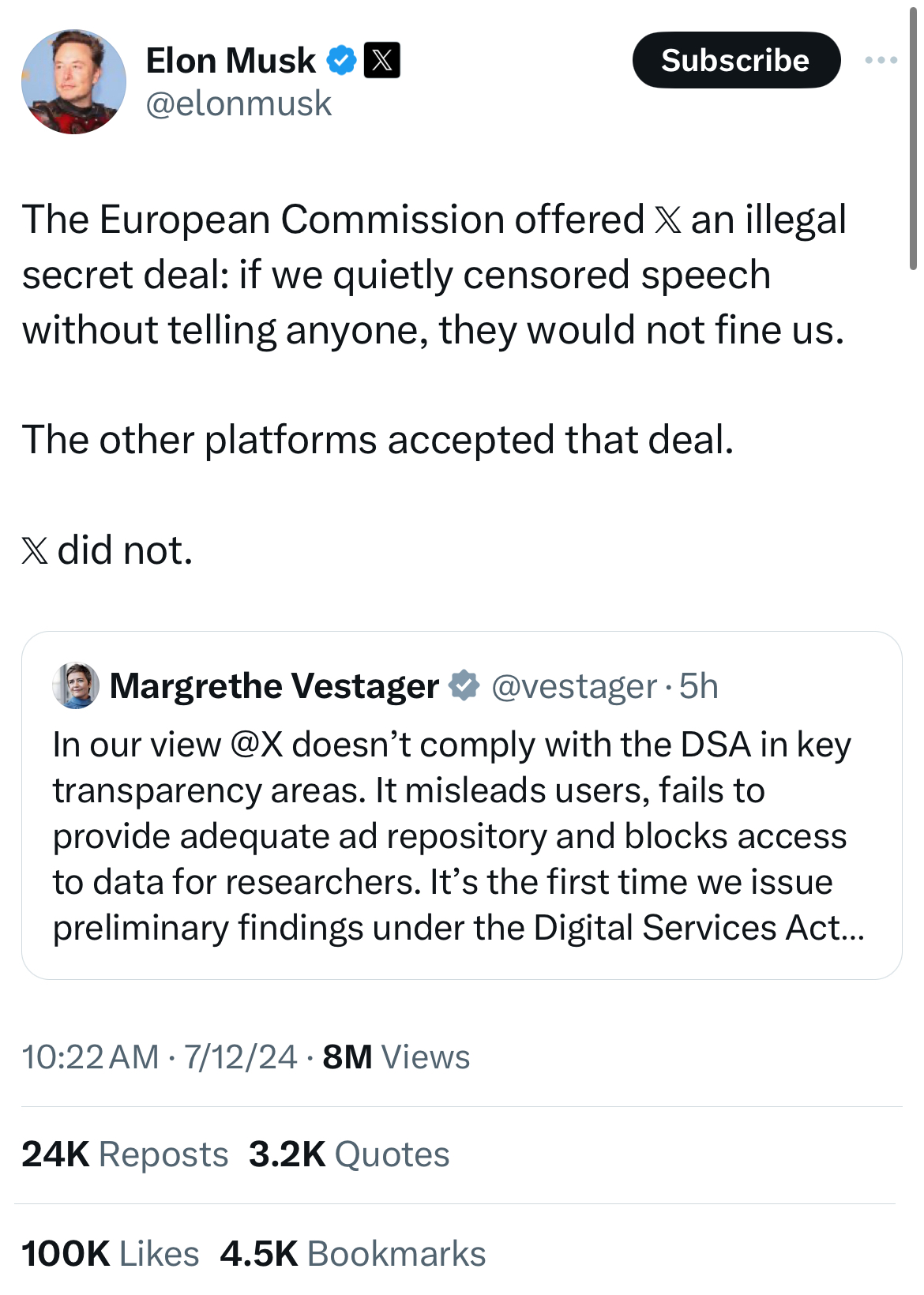
Task: Subscribe to this account
Action: click(x=736, y=60)
